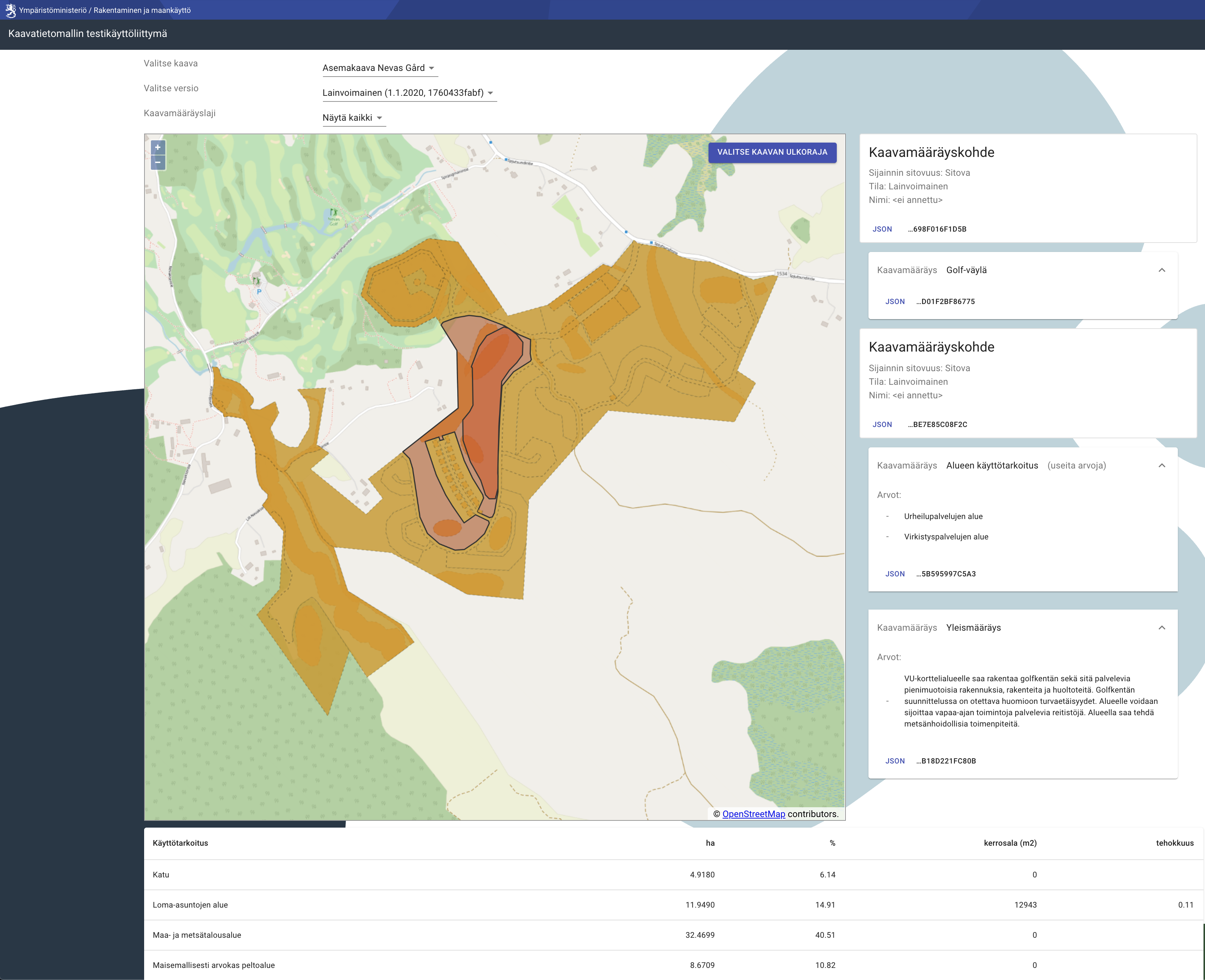Open JSON for object 698F016F1D5B
1205x980 pixels.
(882, 229)
